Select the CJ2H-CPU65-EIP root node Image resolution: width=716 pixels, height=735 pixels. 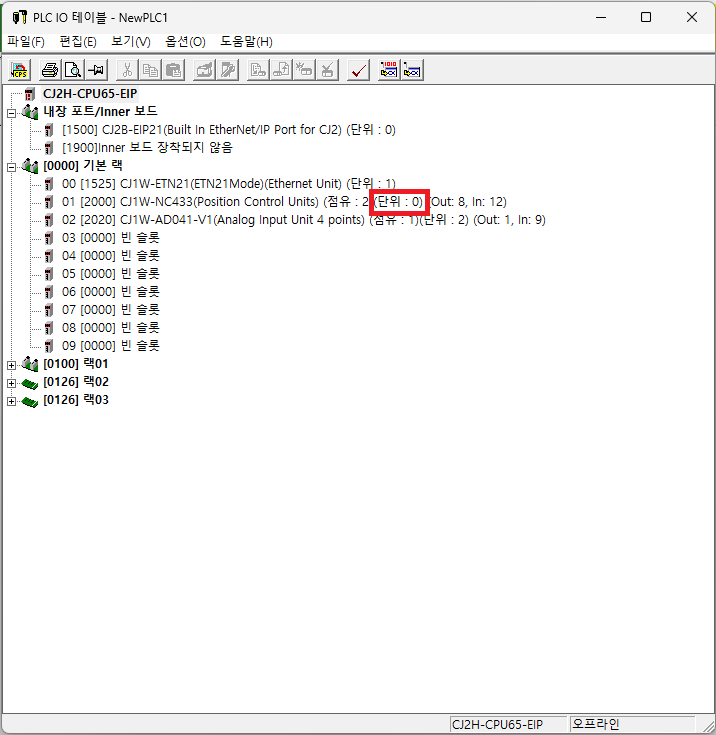(x=90, y=94)
